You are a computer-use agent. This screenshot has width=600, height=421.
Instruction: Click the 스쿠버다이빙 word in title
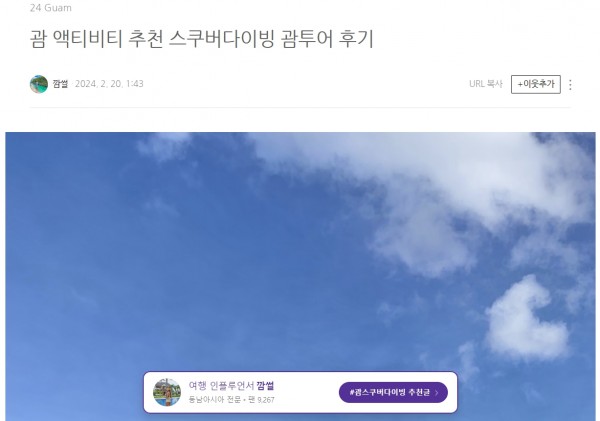pyautogui.click(x=222, y=39)
